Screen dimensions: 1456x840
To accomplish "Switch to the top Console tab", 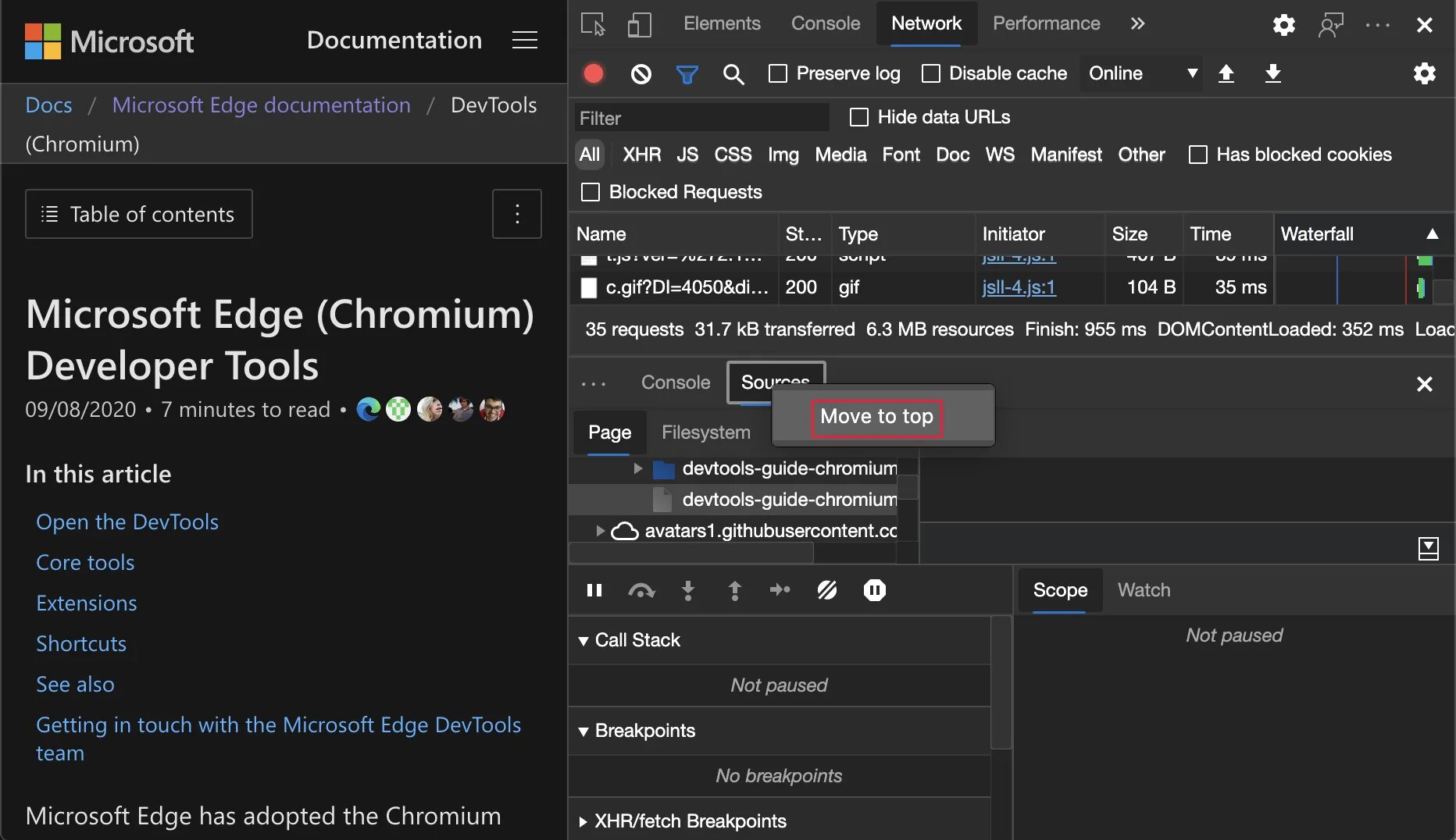I will 826,23.
